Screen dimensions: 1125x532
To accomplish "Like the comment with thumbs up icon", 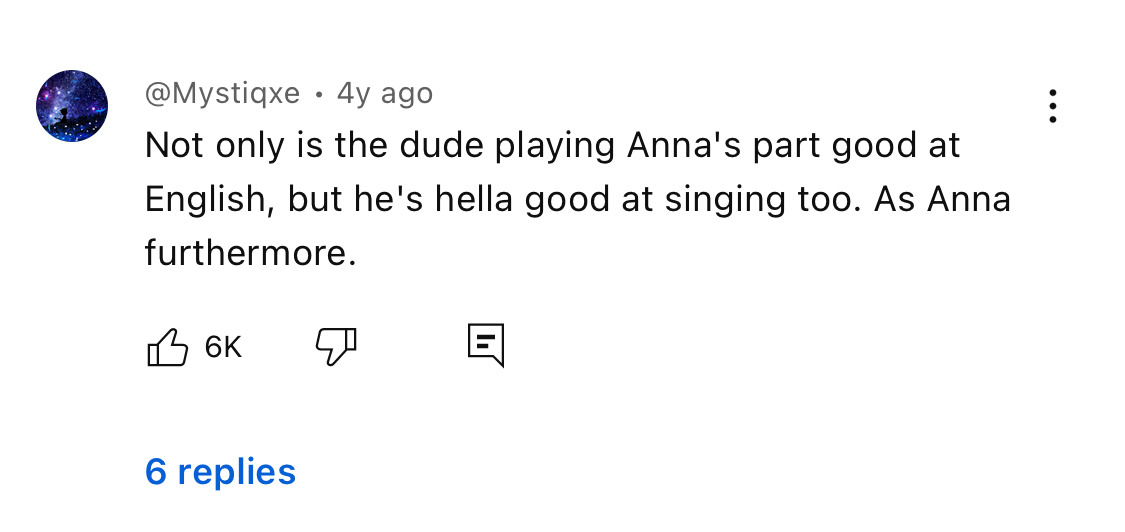I will [x=167, y=347].
